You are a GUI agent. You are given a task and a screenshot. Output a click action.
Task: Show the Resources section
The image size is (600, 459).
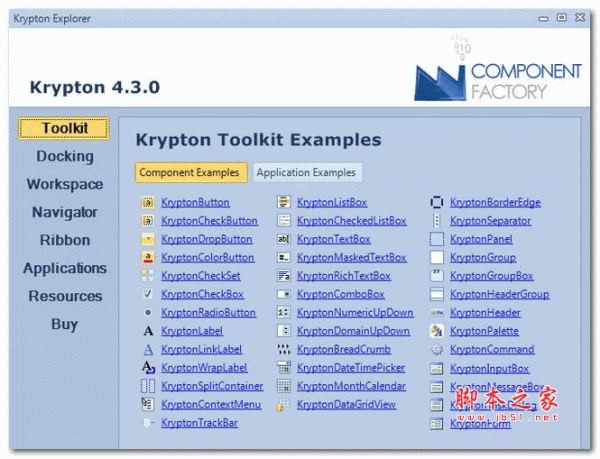[x=65, y=296]
